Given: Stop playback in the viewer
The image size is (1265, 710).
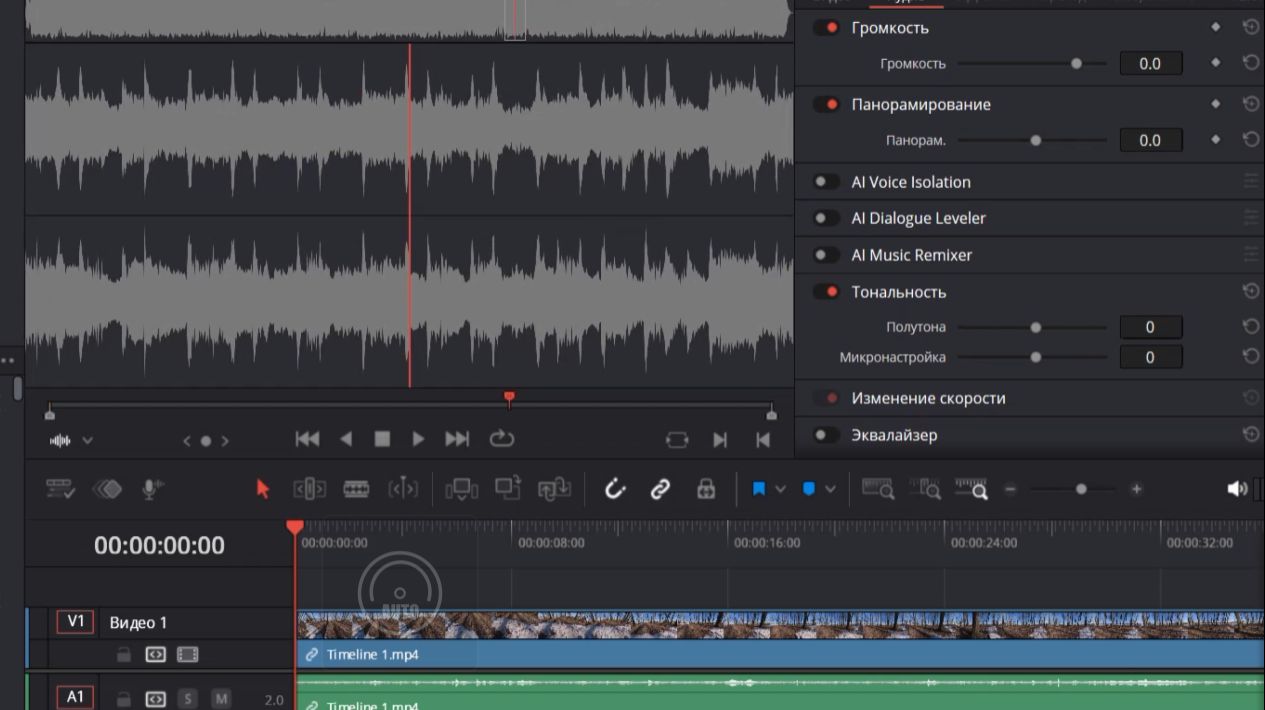Looking at the screenshot, I should pos(382,439).
